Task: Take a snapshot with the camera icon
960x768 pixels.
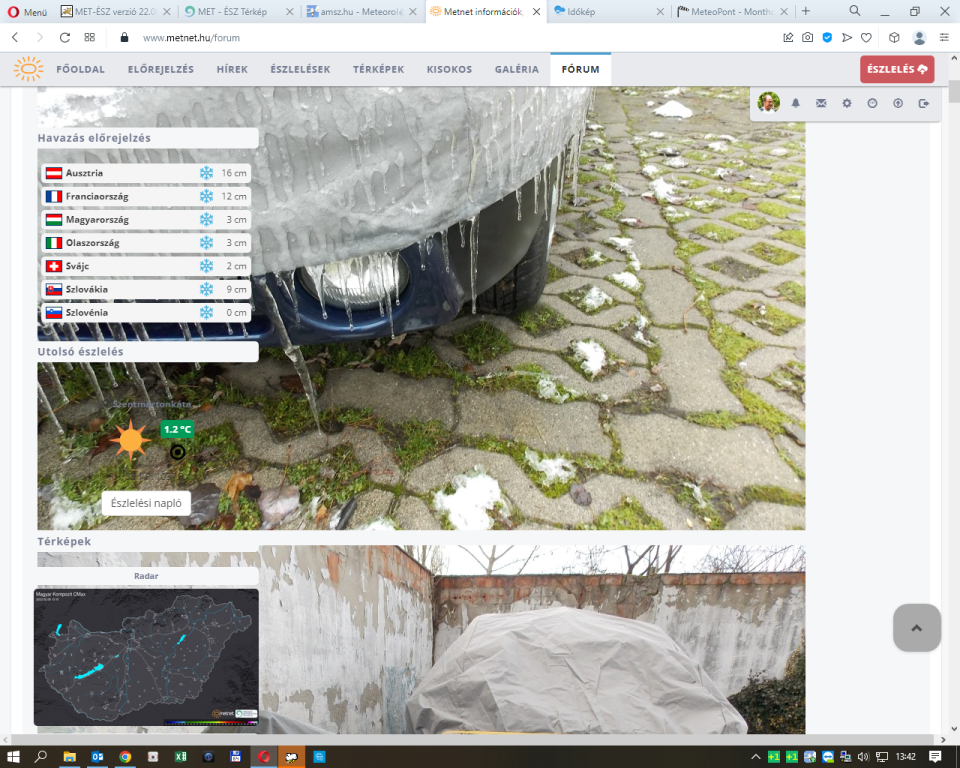Action: [807, 37]
